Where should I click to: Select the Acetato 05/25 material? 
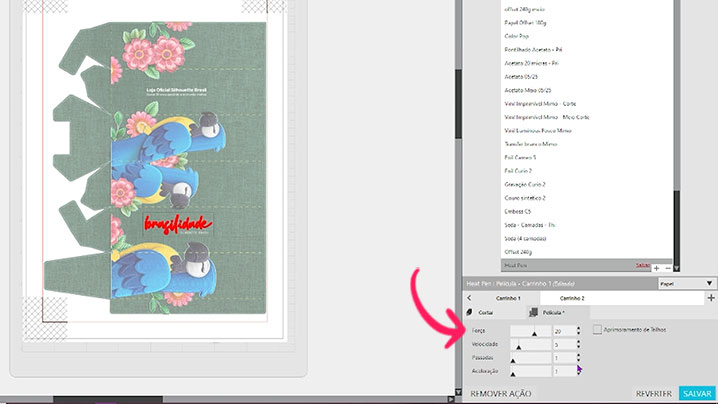point(521,76)
